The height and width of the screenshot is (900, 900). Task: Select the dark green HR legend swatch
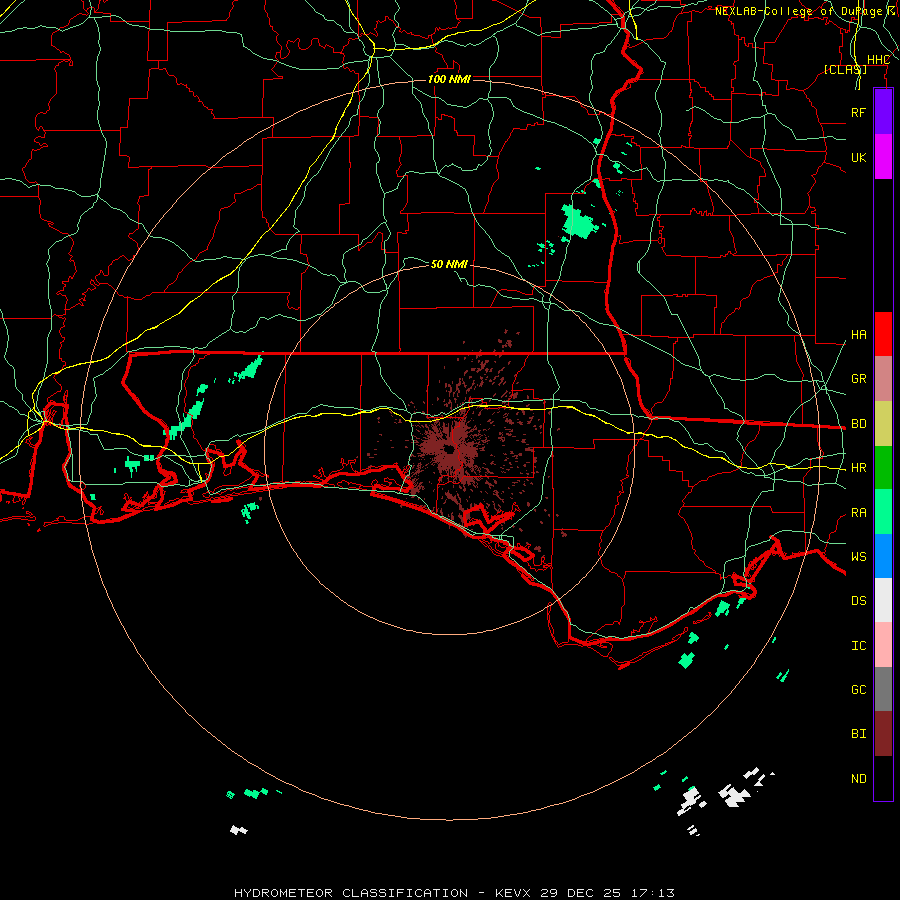(x=883, y=468)
